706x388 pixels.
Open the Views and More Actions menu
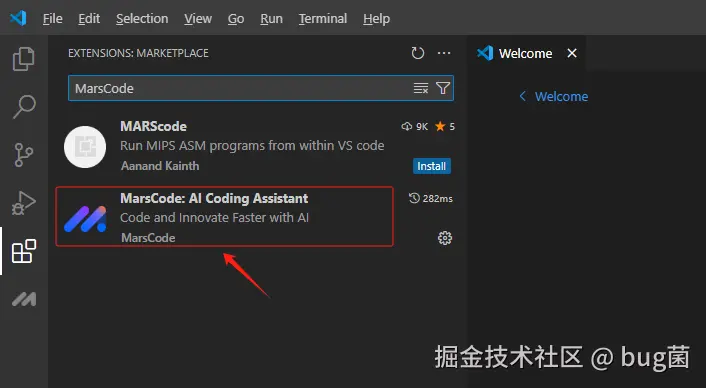(444, 53)
